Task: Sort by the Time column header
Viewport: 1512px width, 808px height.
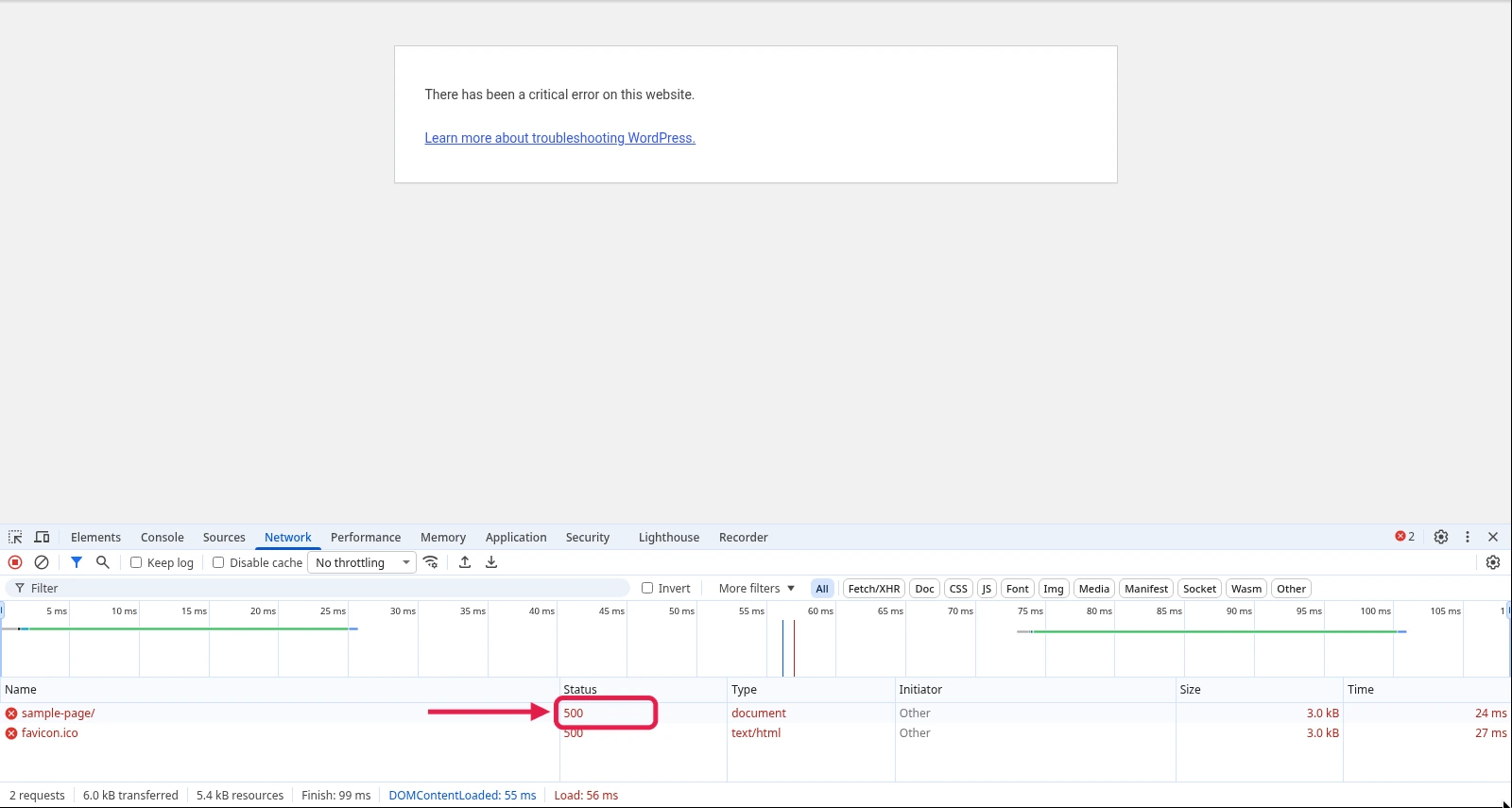Action: coord(1427,690)
